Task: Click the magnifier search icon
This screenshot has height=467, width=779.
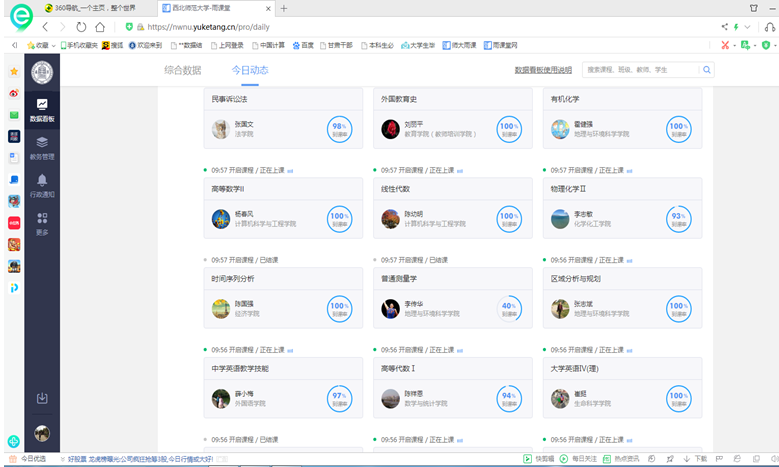Action: coord(706,70)
